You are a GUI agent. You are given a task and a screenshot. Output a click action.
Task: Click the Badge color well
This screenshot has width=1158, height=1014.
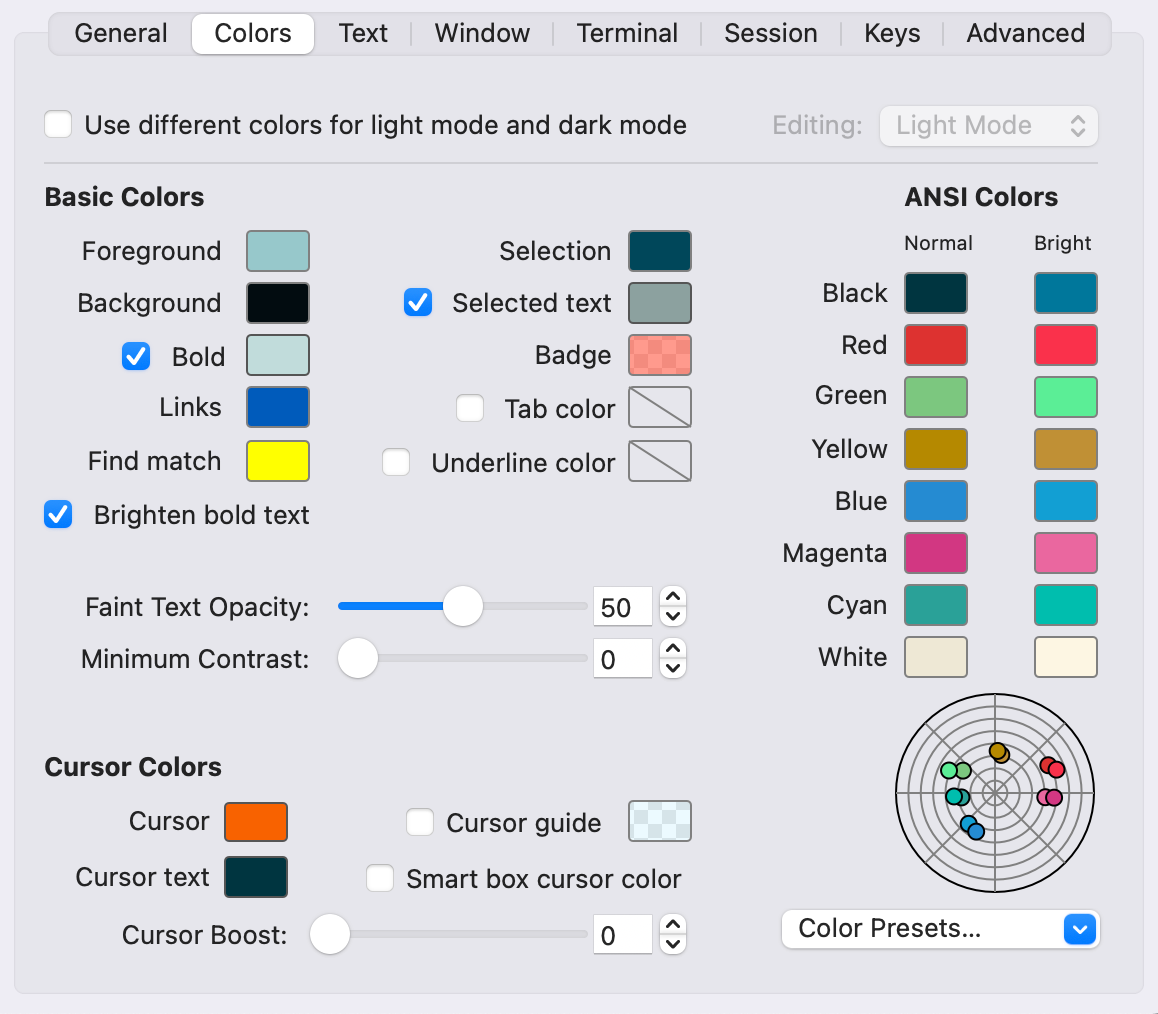pos(660,355)
